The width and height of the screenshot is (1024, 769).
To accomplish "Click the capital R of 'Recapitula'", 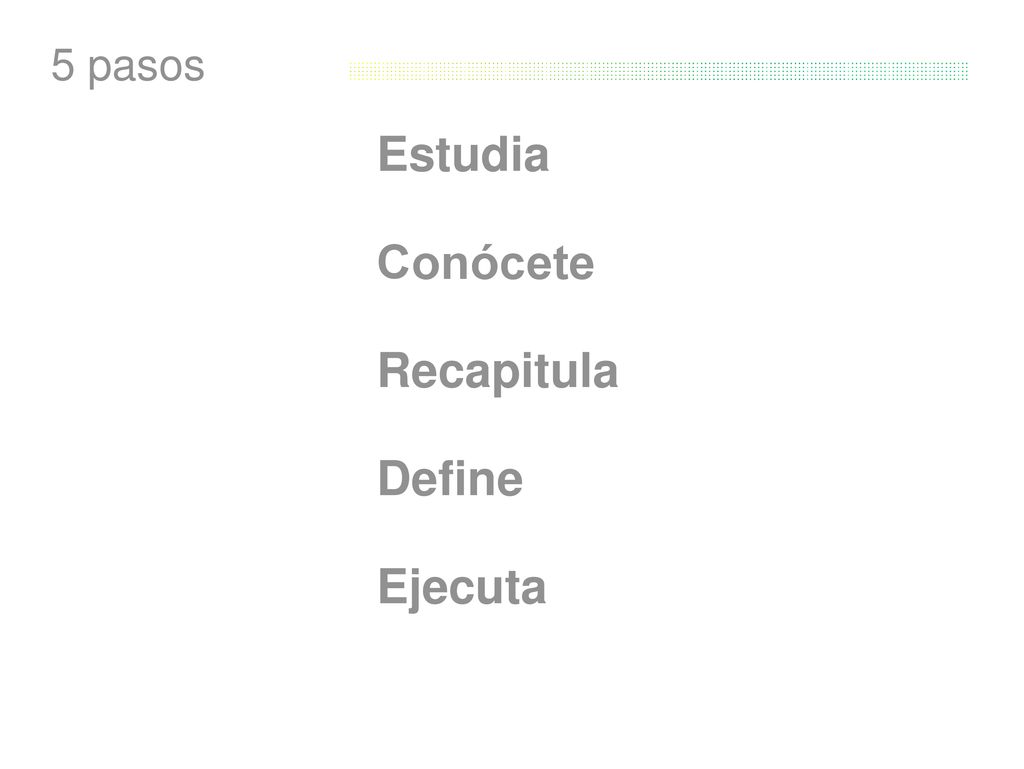I will coord(394,369).
